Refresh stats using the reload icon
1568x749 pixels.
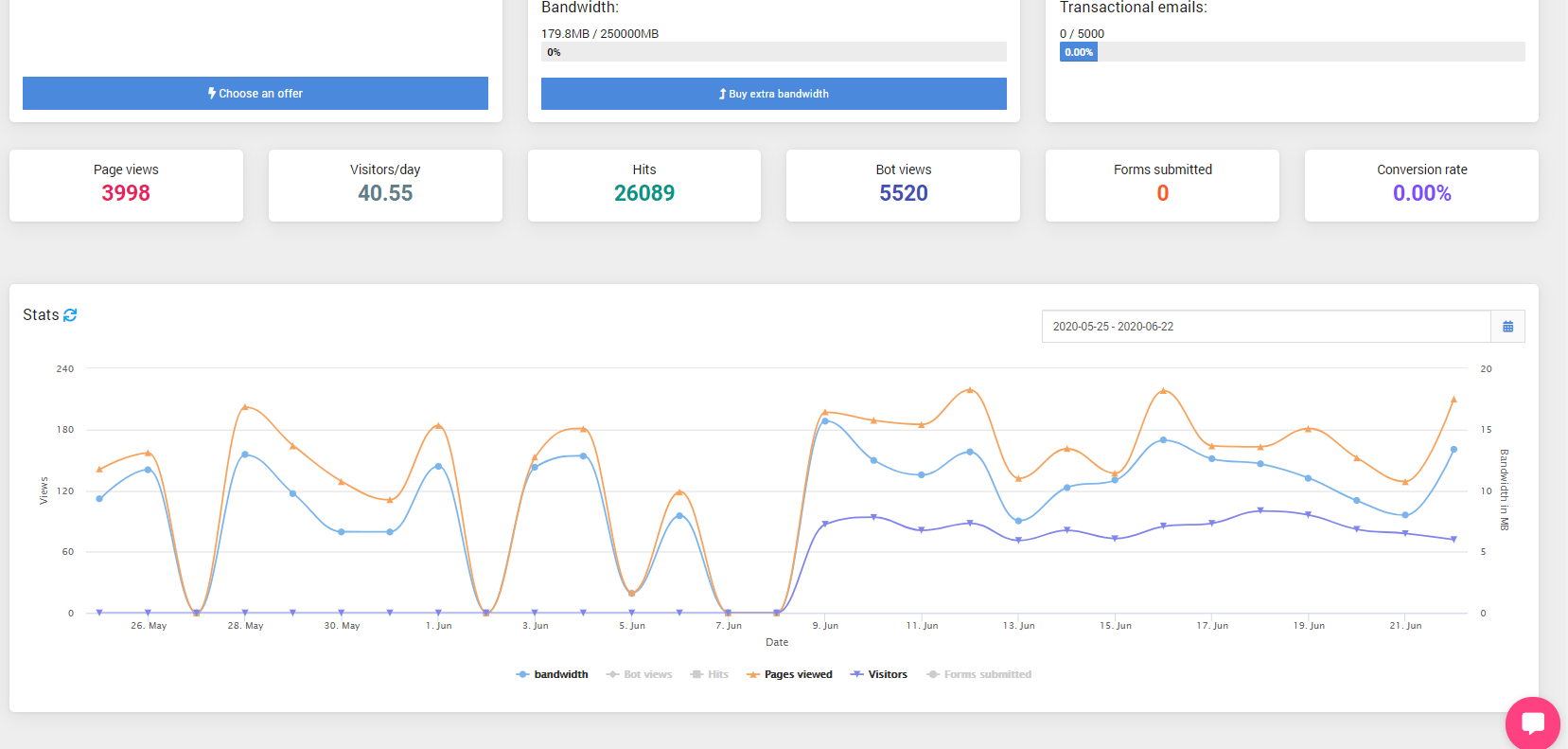(70, 315)
